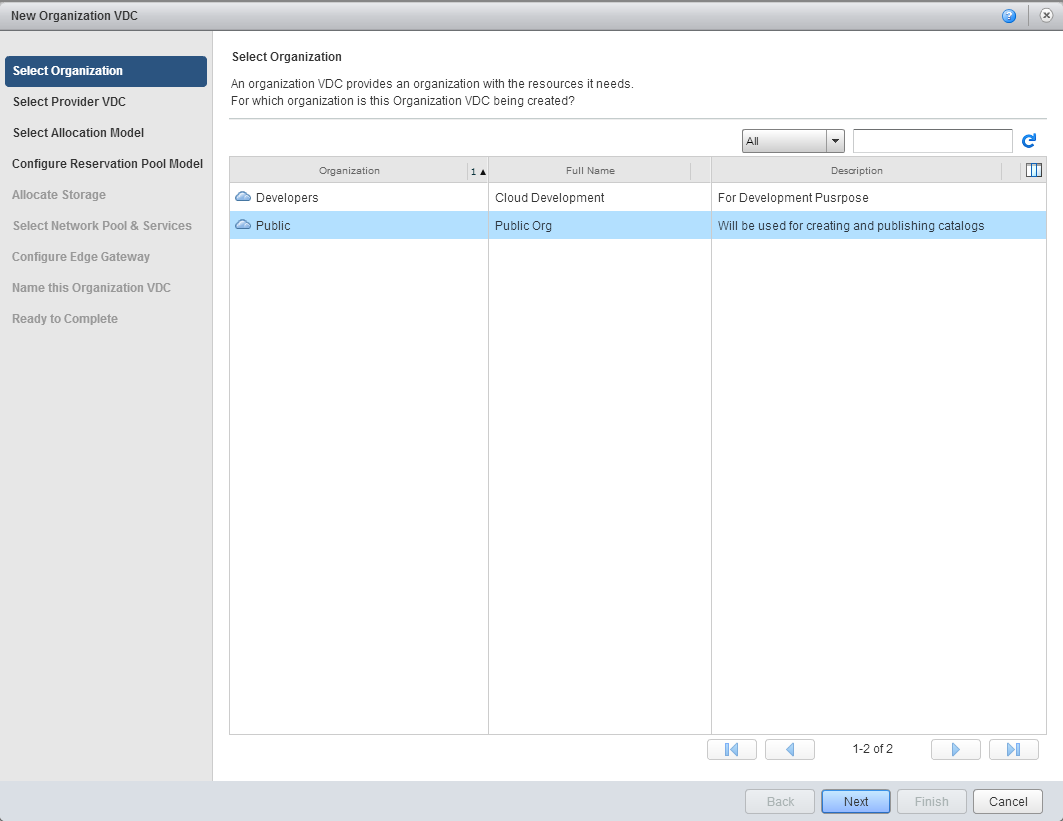Go to previous page of results
Screen dimensions: 1063x821
(789, 749)
